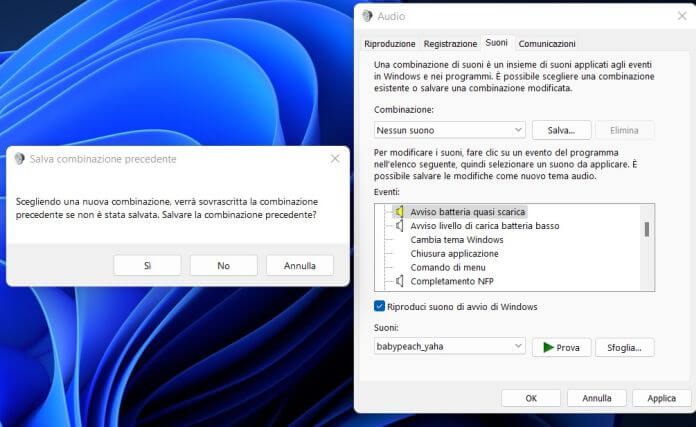This screenshot has height=427, width=696.
Task: Select Avviso batteria quasi scarica event
Action: (467, 212)
